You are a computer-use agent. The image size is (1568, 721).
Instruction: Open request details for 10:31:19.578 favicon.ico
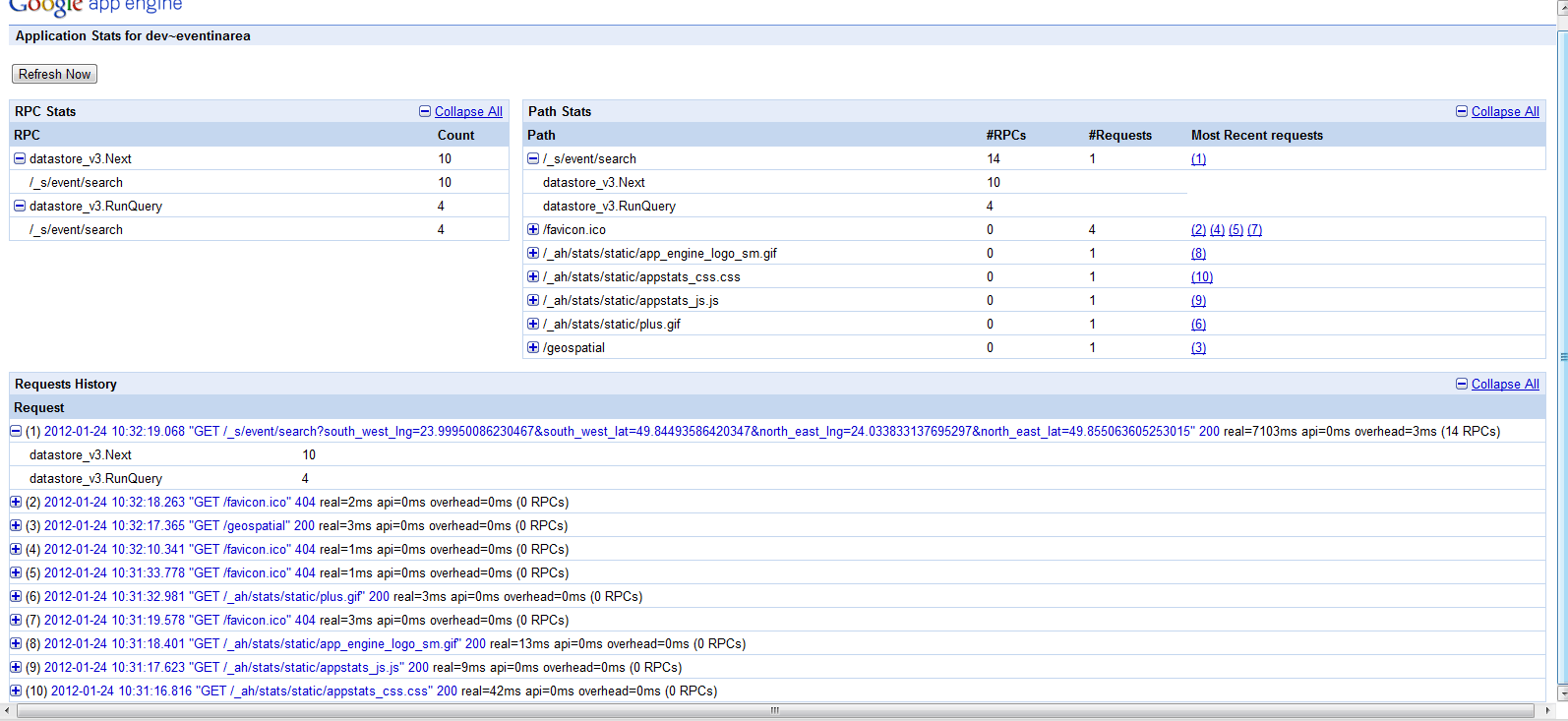click(x=180, y=620)
